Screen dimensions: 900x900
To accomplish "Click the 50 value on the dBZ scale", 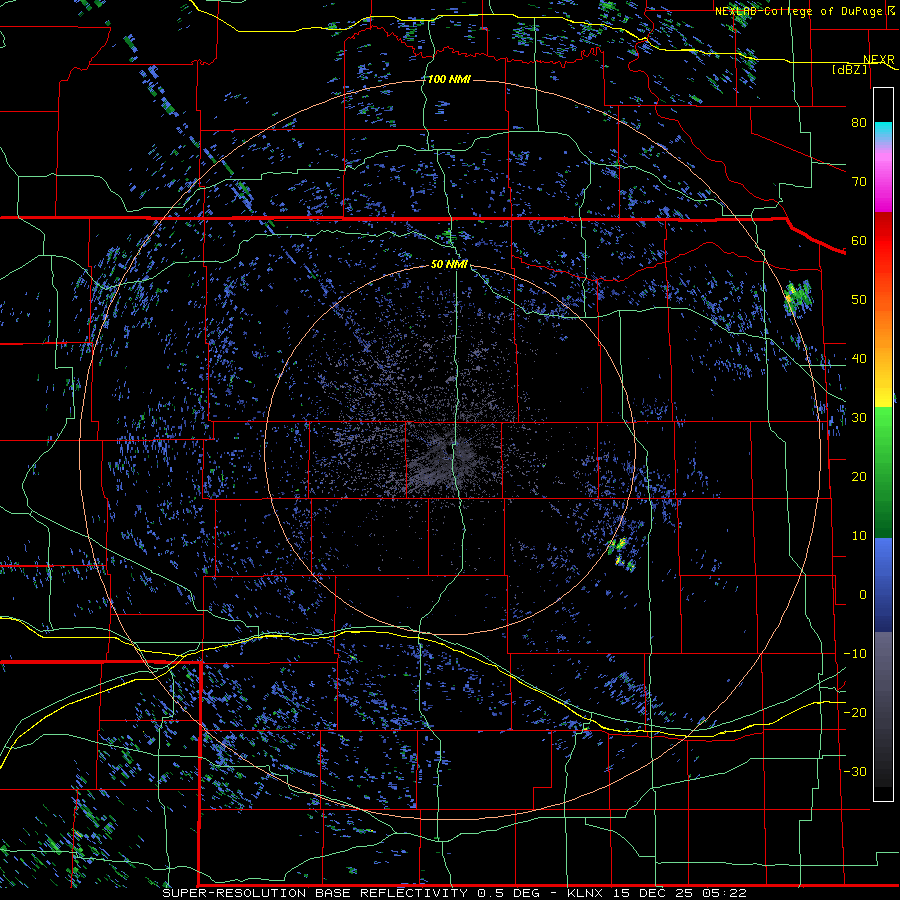I will 859,300.
